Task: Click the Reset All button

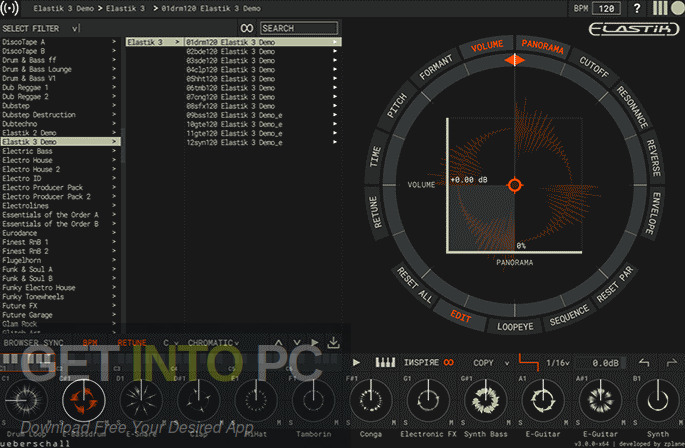Action: click(414, 285)
